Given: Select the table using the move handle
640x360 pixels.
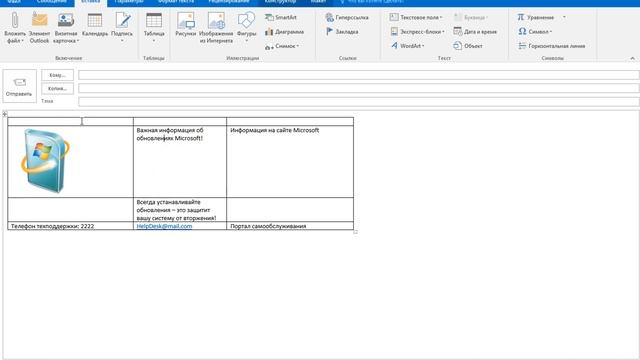Looking at the screenshot, I should (5, 114).
